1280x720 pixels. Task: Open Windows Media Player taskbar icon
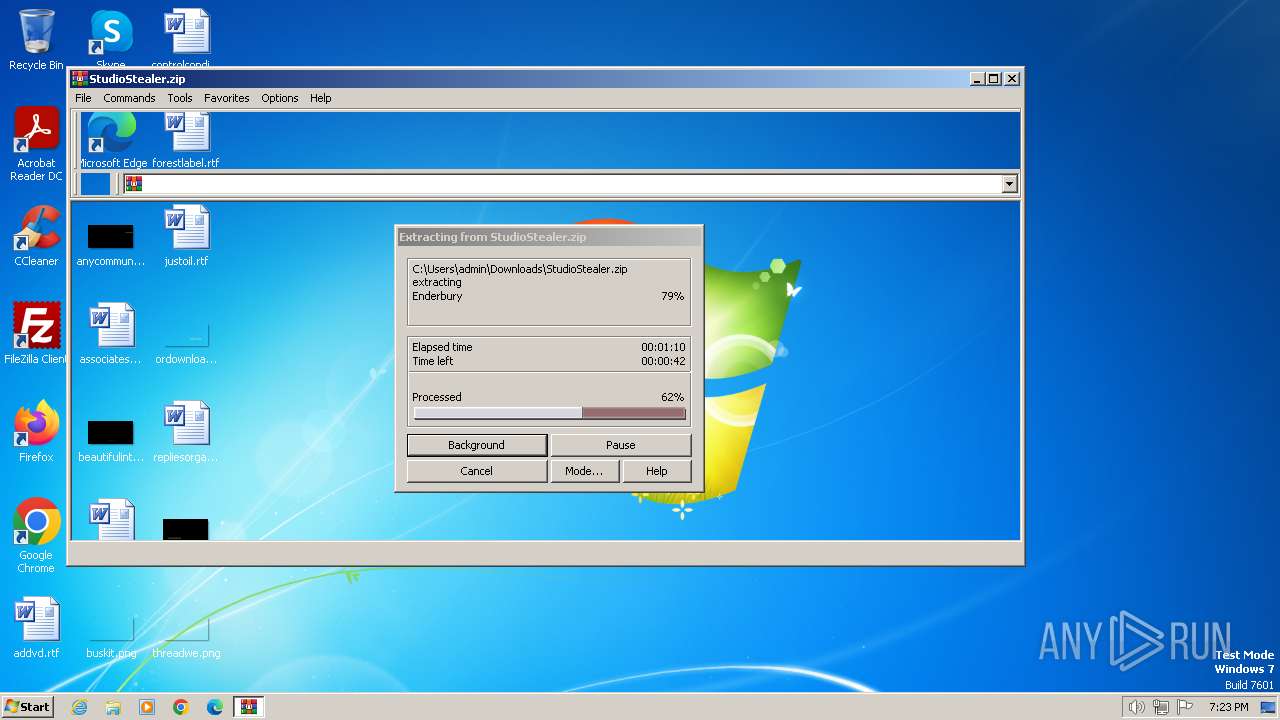[147, 707]
